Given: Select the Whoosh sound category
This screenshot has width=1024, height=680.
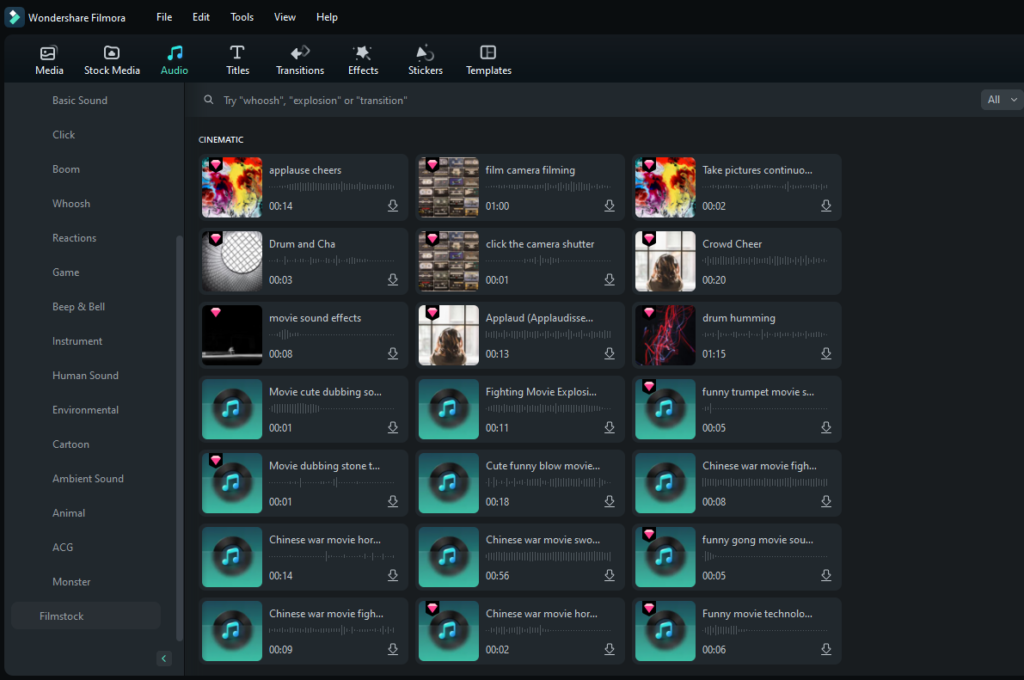Looking at the screenshot, I should pos(72,203).
